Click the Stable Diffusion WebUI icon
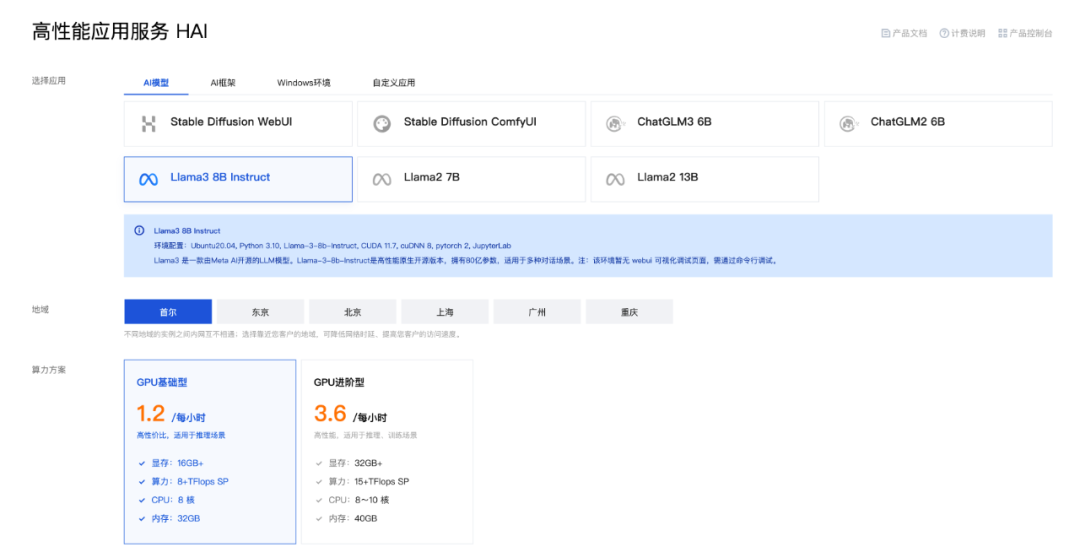1080x558 pixels. point(148,123)
